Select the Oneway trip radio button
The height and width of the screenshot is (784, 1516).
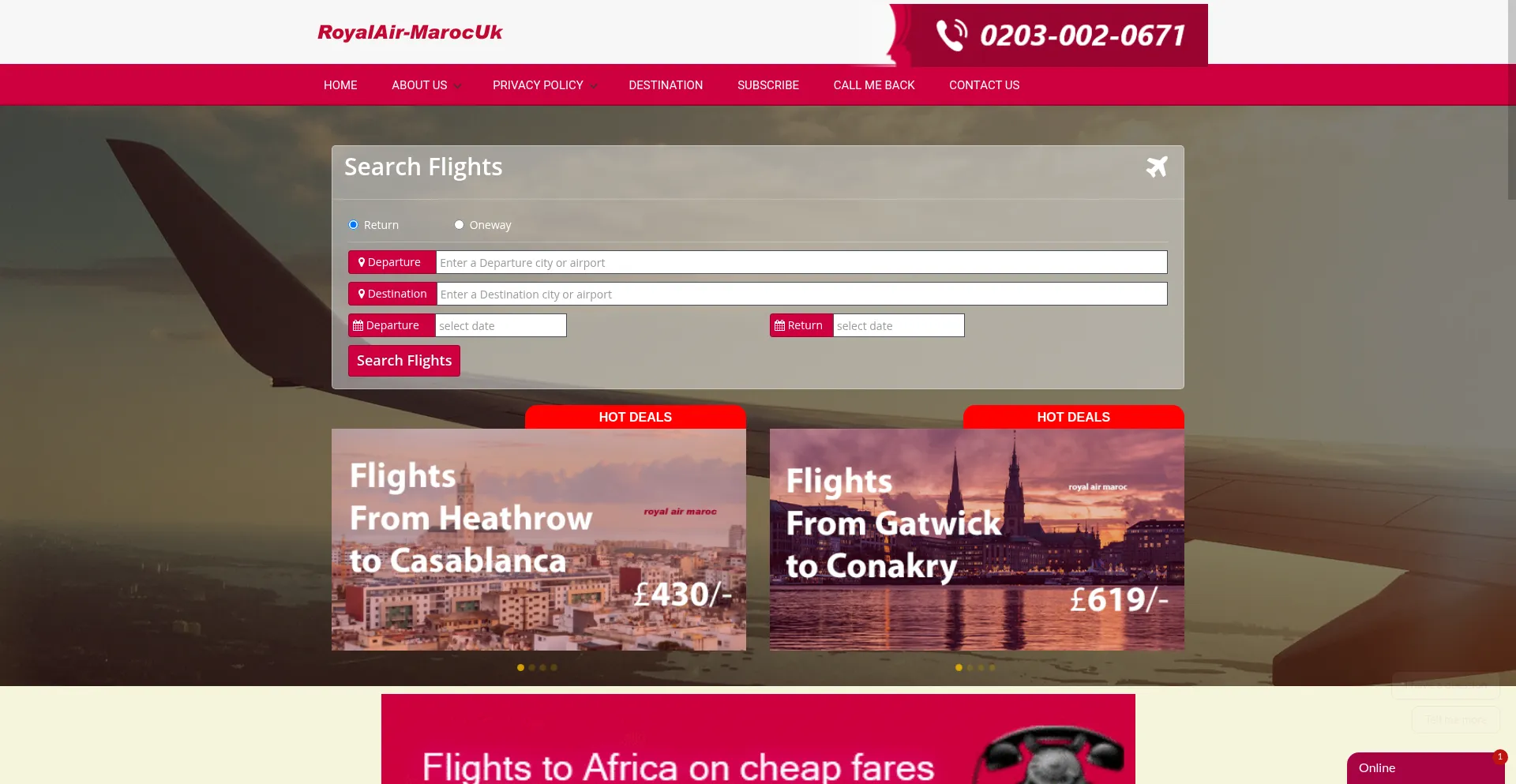459,225
